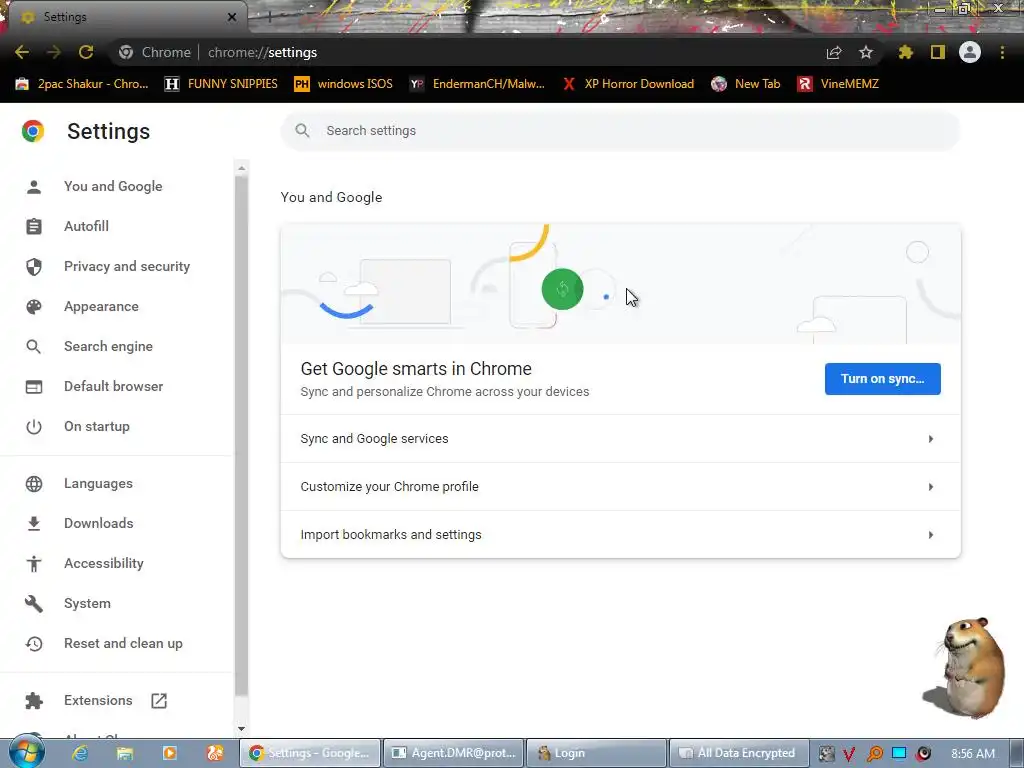1024x768 pixels.
Task: Open On startup settings
Action: tap(97, 426)
